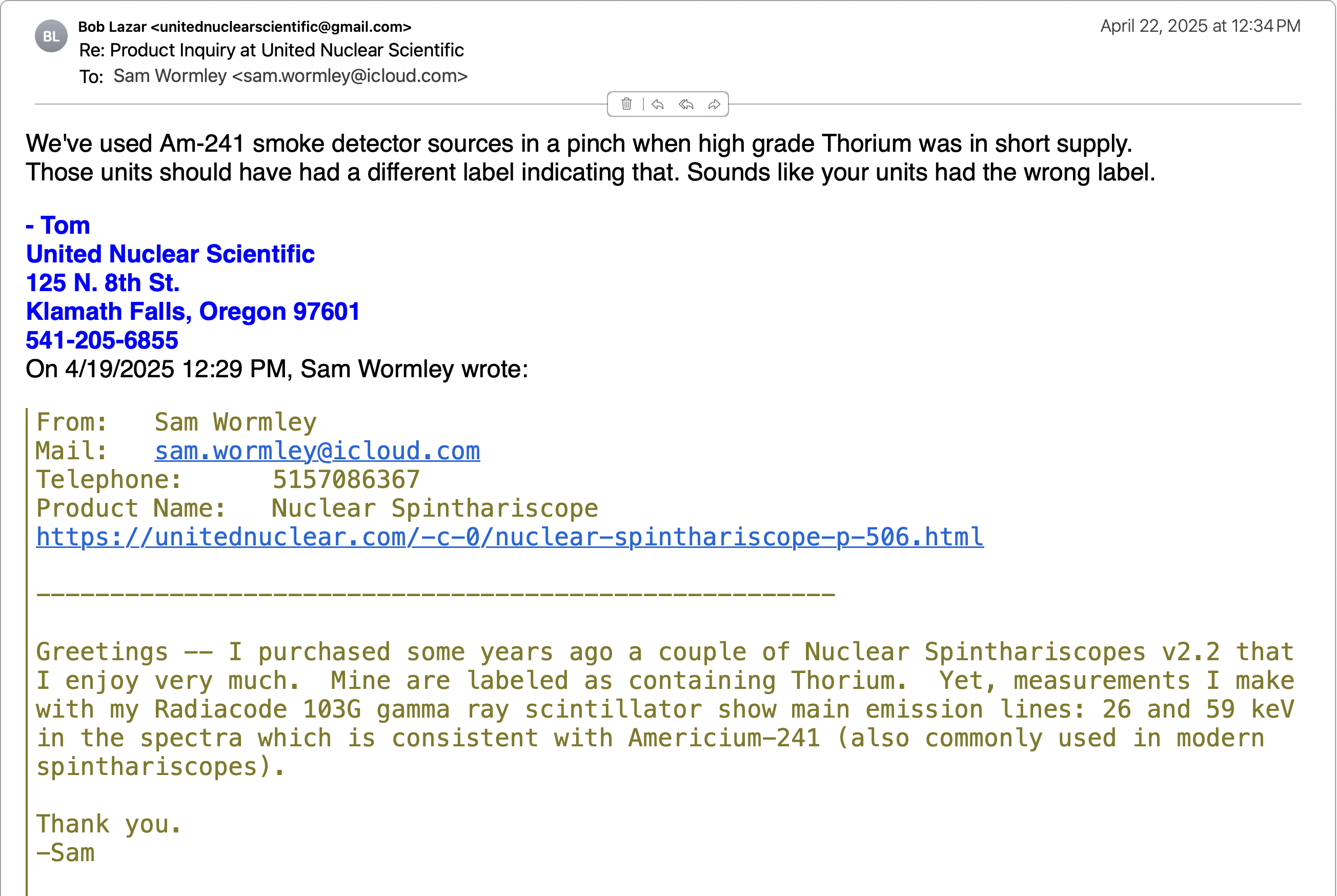This screenshot has width=1337, height=896.
Task: Click the United Nuclear Scientific signature text
Action: click(170, 254)
